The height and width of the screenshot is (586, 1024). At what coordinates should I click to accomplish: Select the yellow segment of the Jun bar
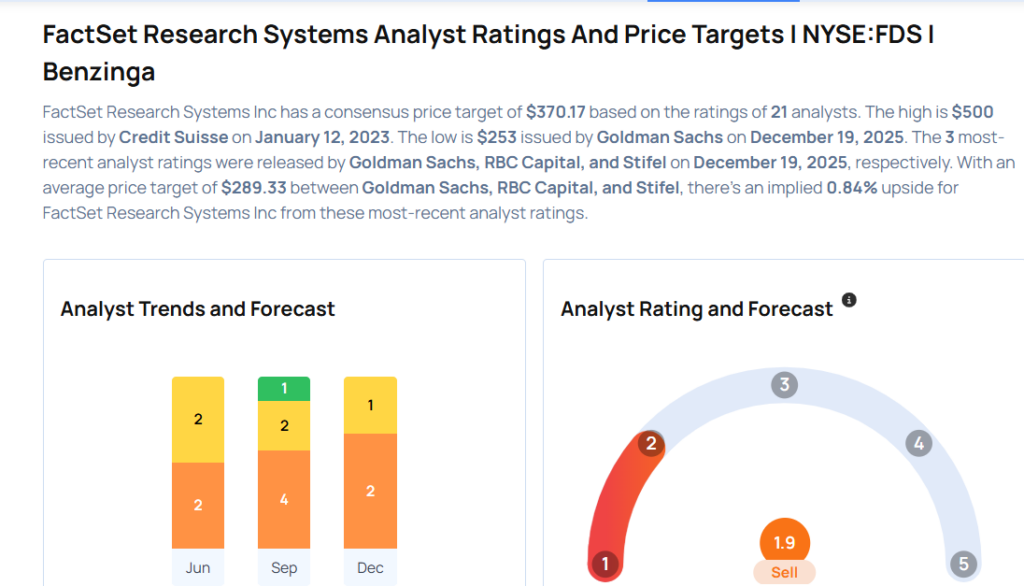[x=198, y=419]
